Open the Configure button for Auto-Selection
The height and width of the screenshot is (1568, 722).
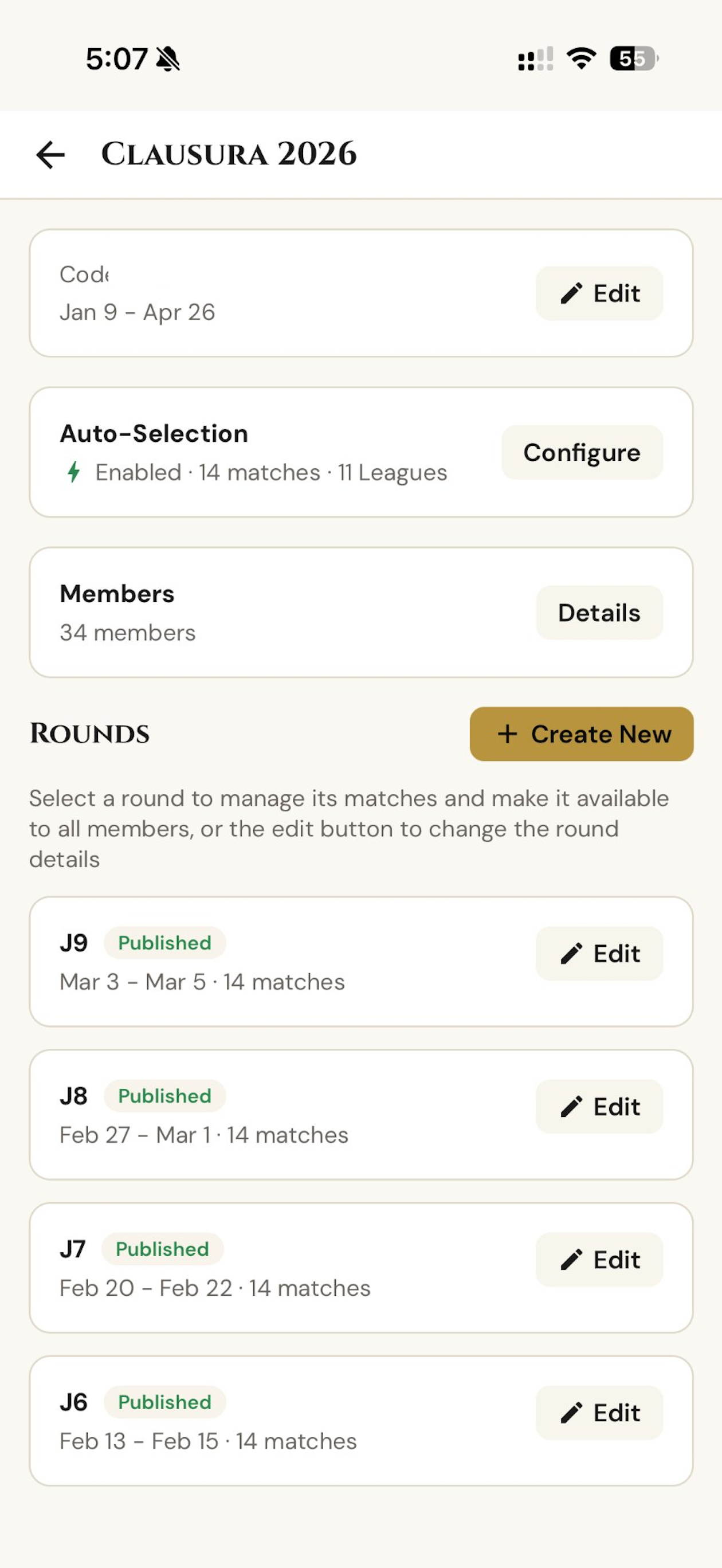click(x=582, y=452)
